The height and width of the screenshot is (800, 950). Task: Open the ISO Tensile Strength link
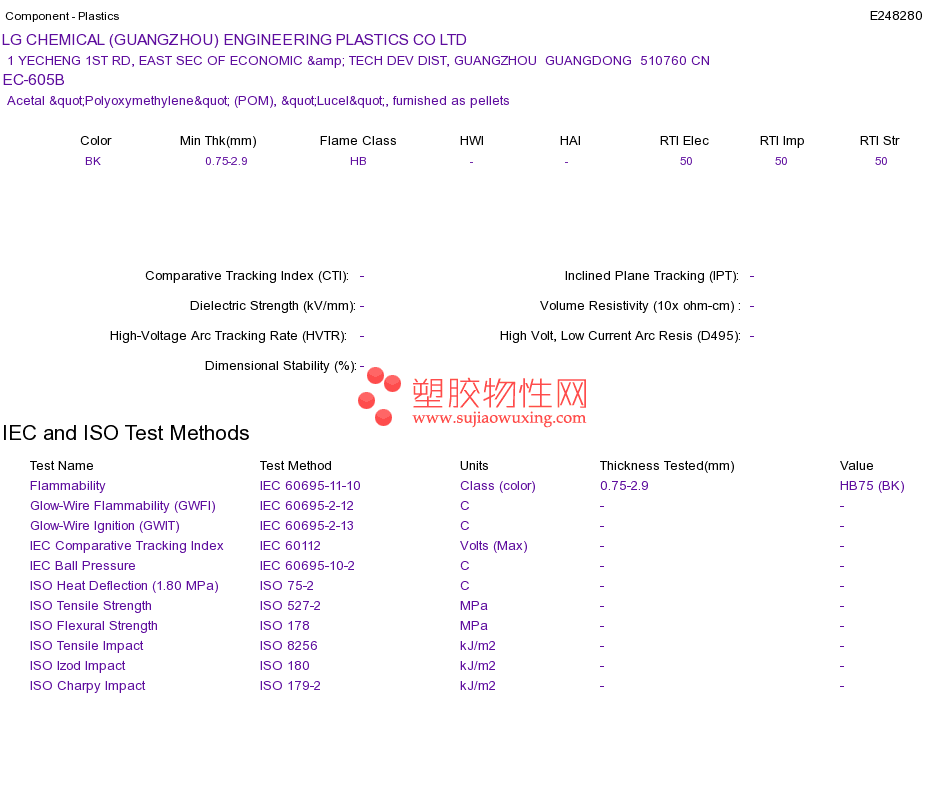coord(91,605)
